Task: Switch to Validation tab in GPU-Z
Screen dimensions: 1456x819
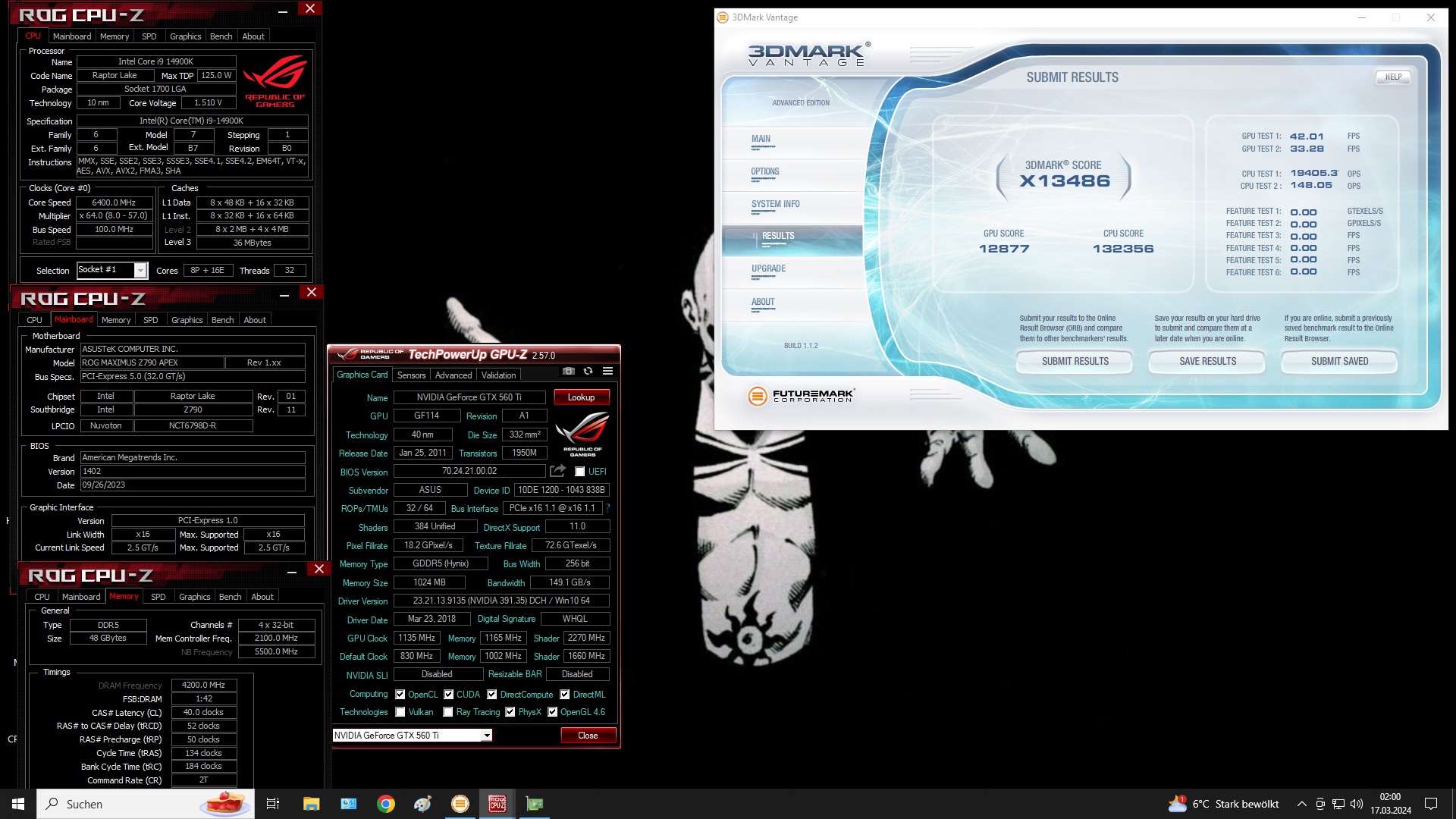Action: click(498, 375)
